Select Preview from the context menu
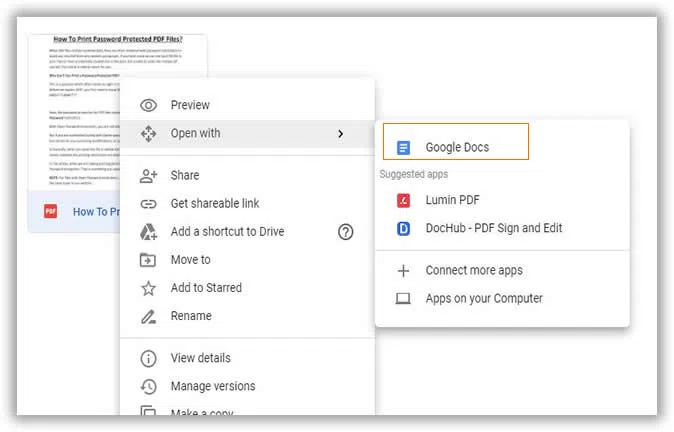 pos(247,105)
